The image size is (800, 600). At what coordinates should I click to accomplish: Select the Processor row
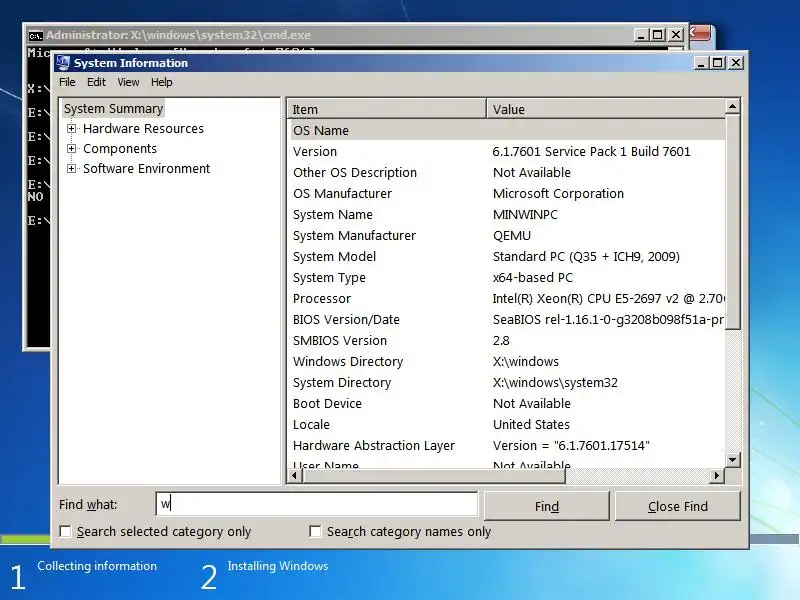coord(507,298)
